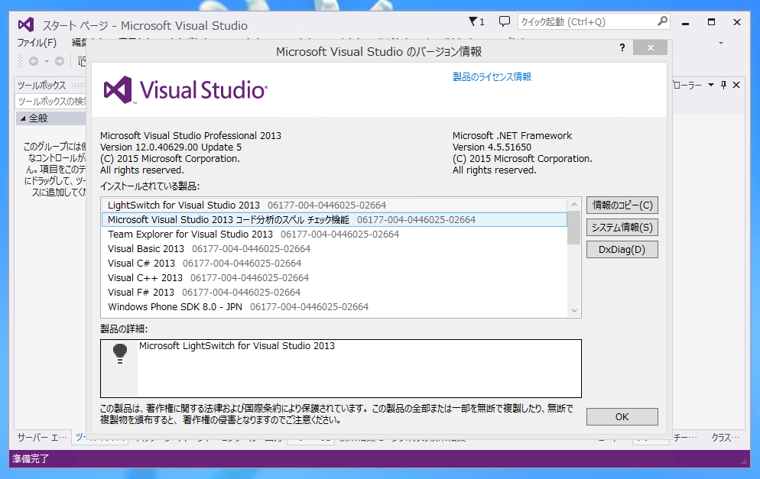Open the feedback speech bubble icon
The width and height of the screenshot is (760, 479).
pyautogui.click(x=505, y=21)
